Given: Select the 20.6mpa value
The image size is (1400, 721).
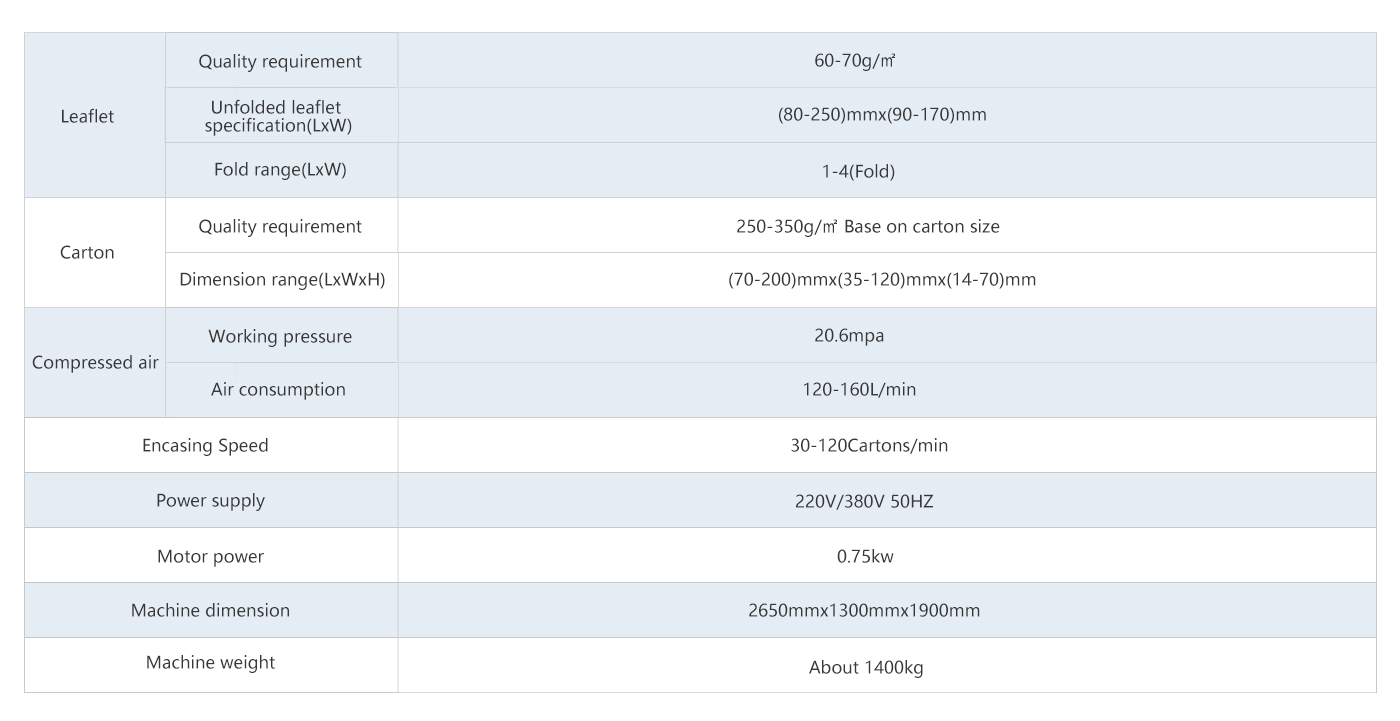Looking at the screenshot, I should point(849,336).
